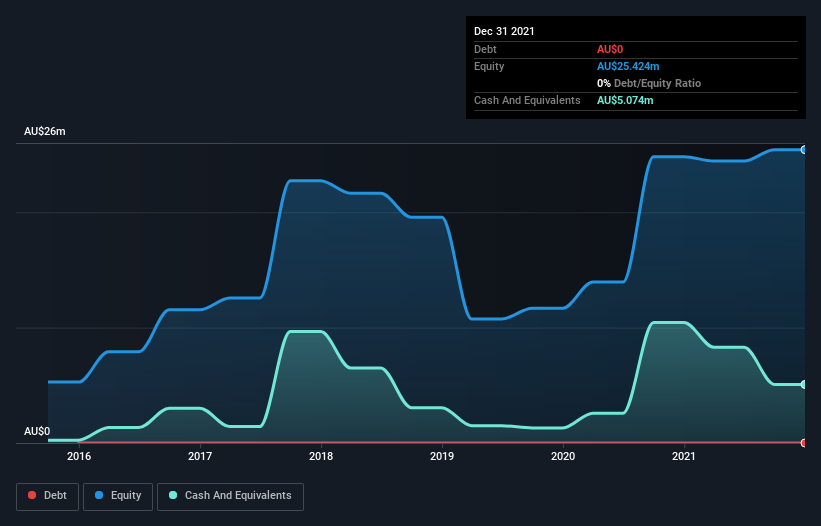Click the red Debt legend dot
The width and height of the screenshot is (821, 526).
tap(32, 495)
